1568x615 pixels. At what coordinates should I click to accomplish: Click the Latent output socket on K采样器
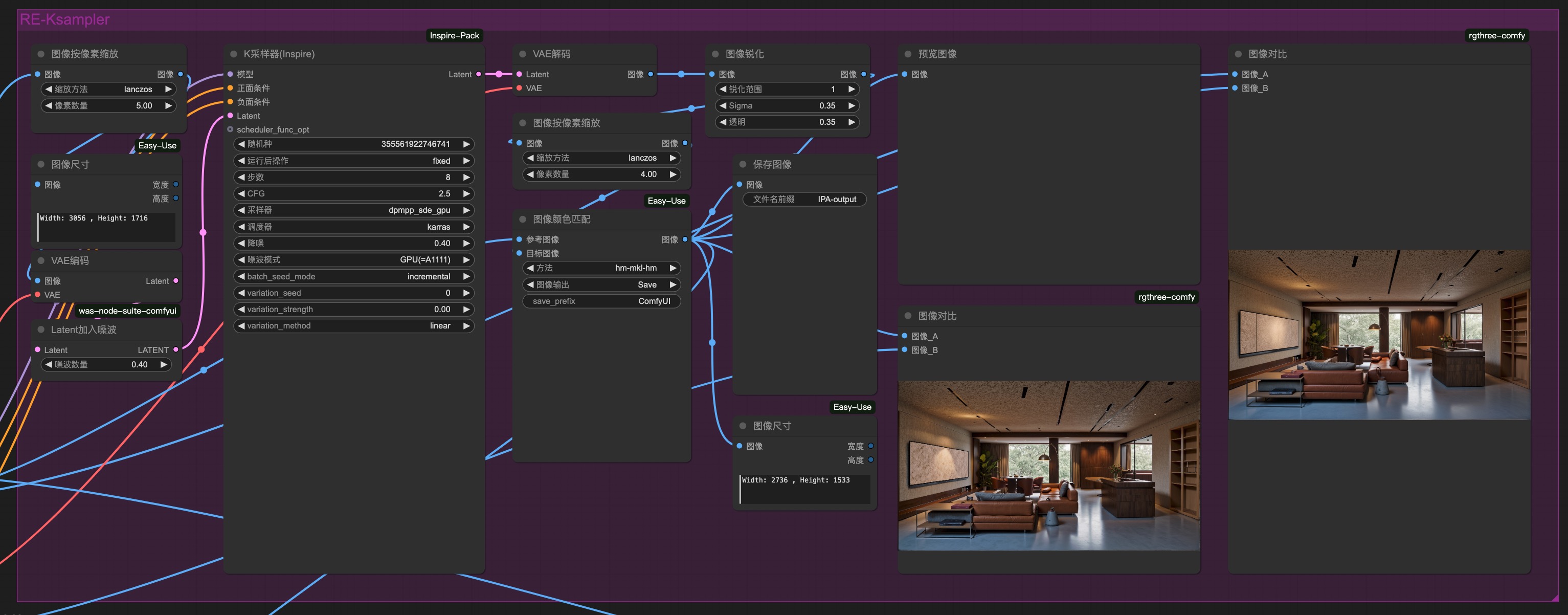pyautogui.click(x=479, y=74)
